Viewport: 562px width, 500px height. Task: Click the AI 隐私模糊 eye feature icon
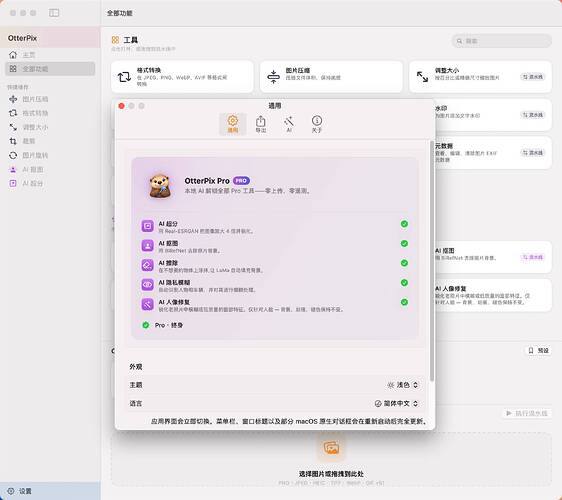147,285
